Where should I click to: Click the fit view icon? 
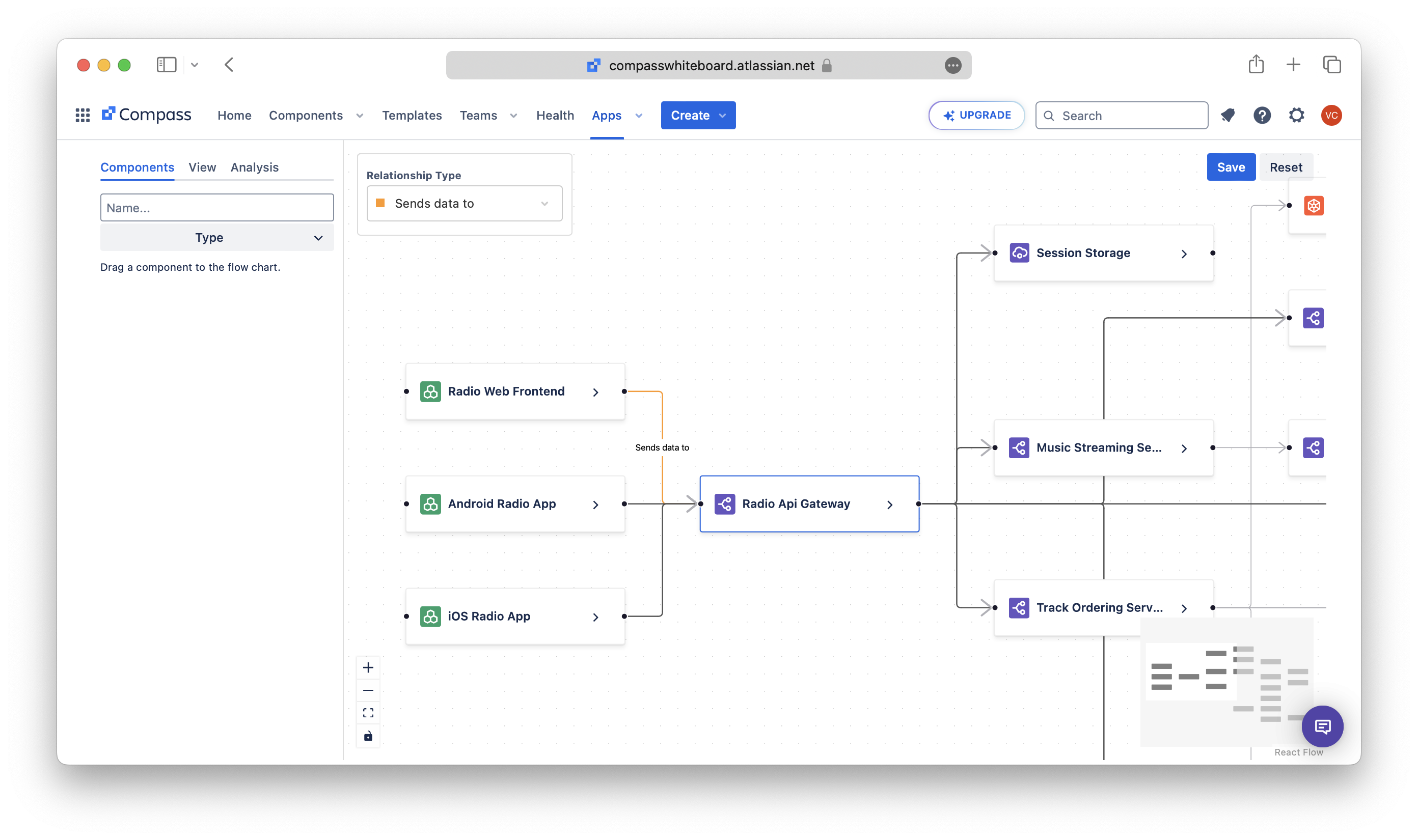[368, 713]
